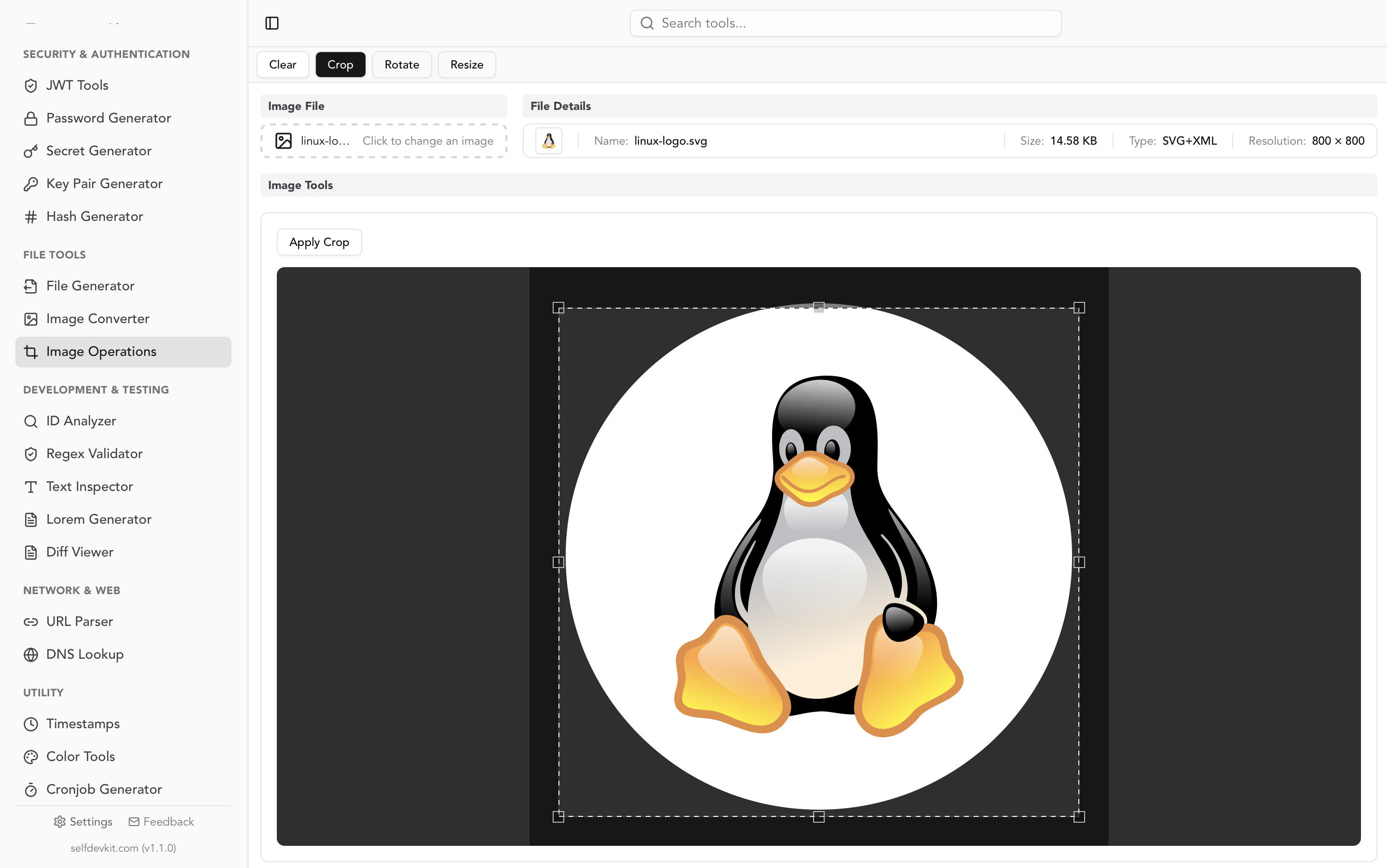Open Key Pair Generator in sidebar
This screenshot has width=1387, height=868.
[x=123, y=184]
